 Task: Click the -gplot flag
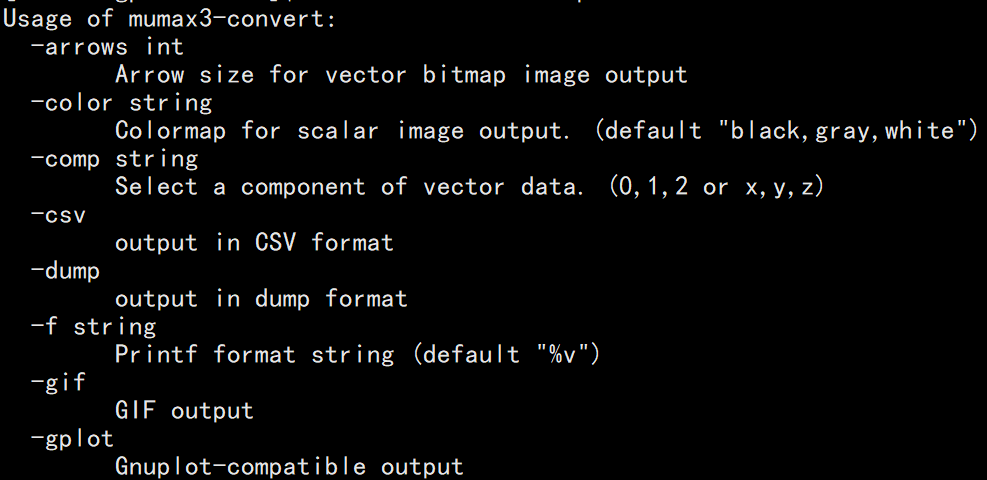tap(72, 439)
